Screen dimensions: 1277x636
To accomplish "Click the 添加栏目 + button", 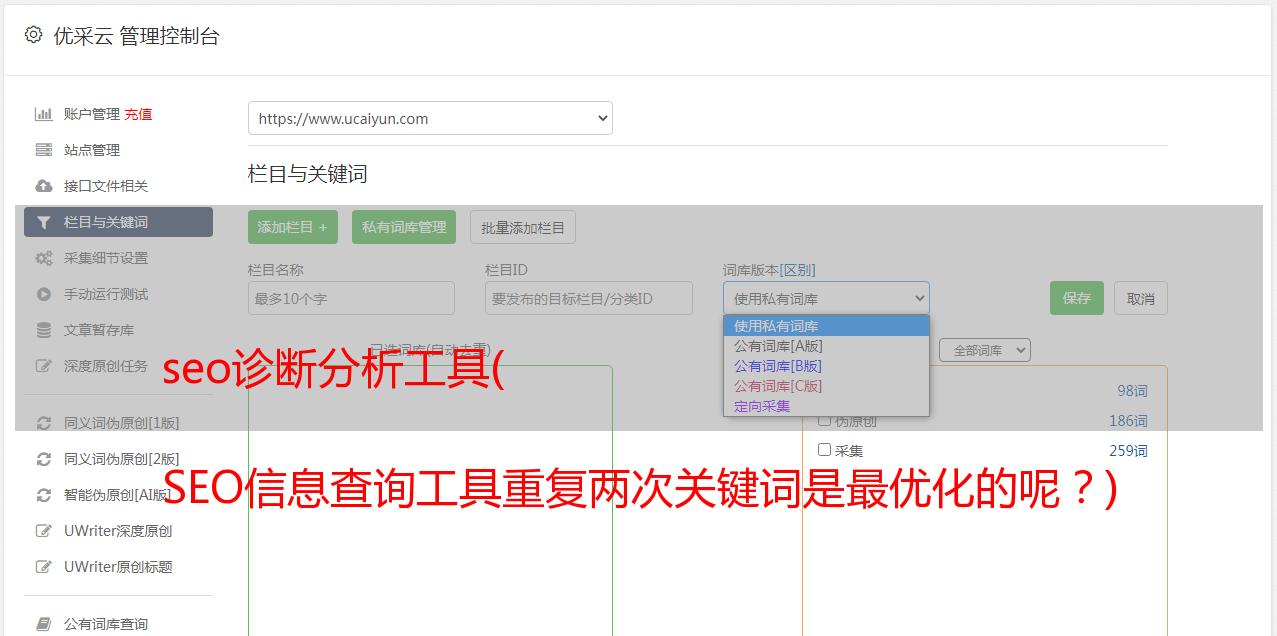I will tap(292, 227).
